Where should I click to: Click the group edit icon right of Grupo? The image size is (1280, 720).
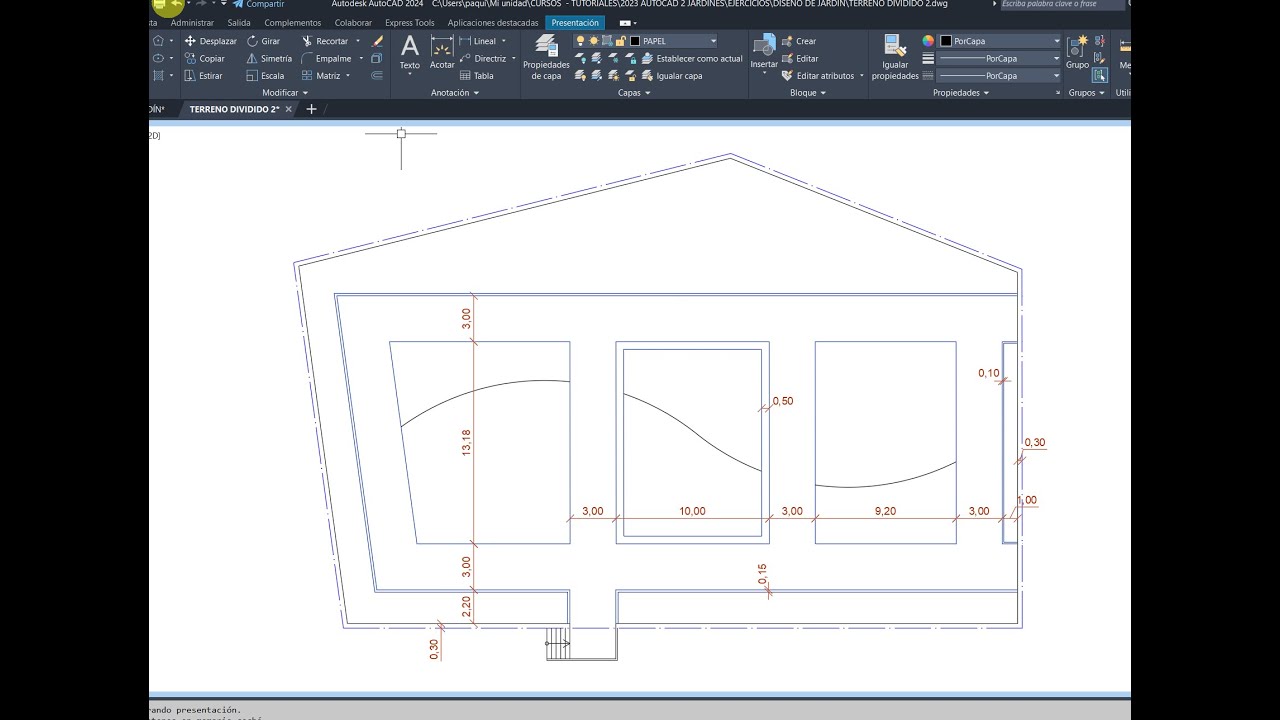(1100, 58)
